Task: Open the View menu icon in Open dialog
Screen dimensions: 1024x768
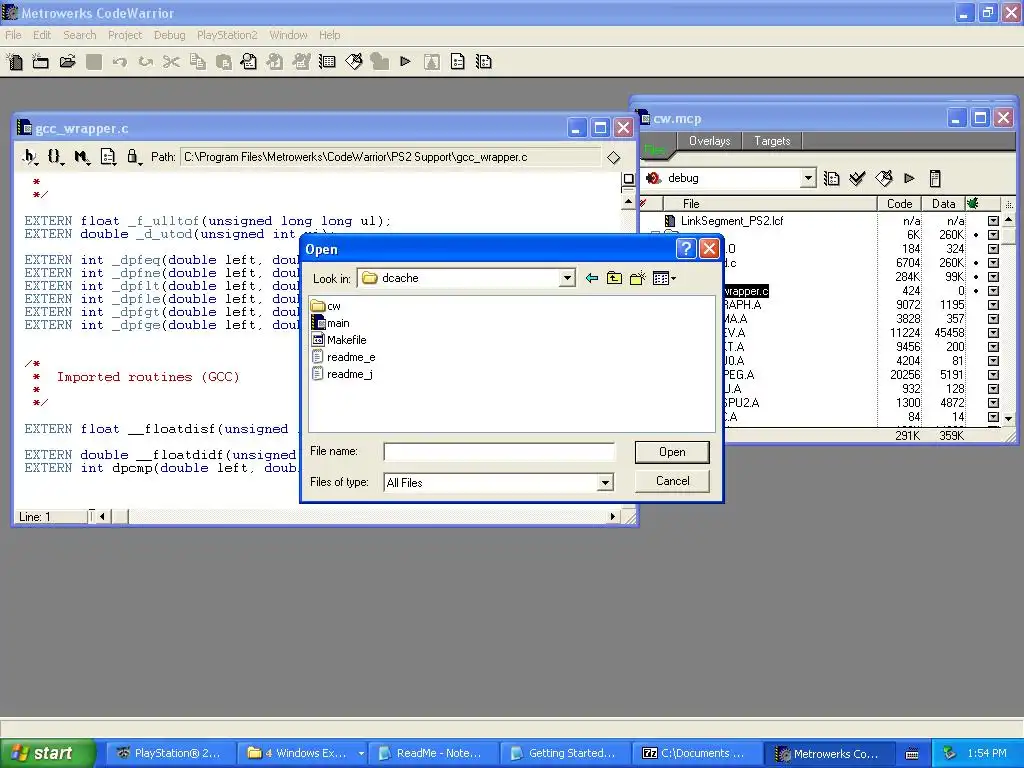Action: [x=664, y=278]
